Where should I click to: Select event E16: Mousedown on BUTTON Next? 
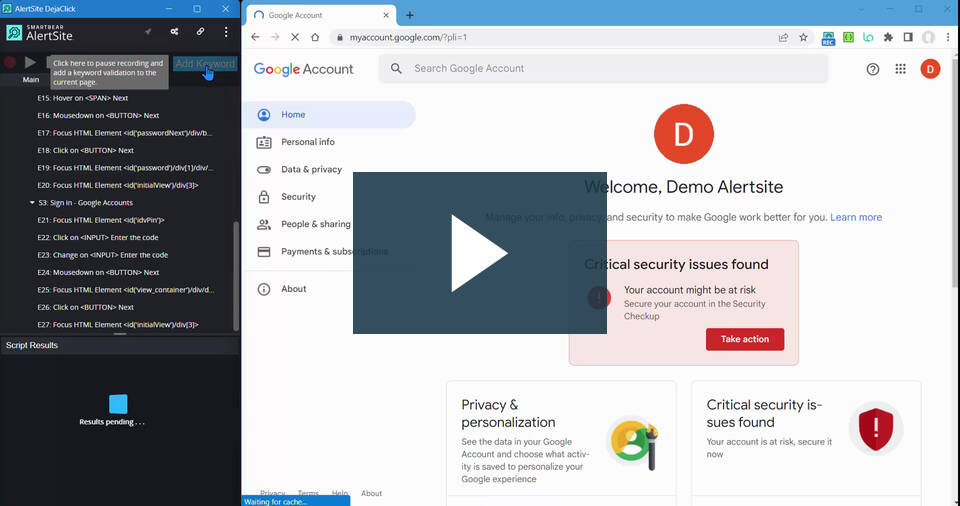pos(98,115)
